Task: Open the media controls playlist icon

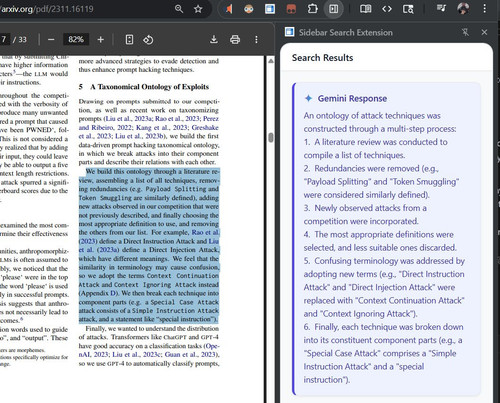Action: (x=441, y=8)
